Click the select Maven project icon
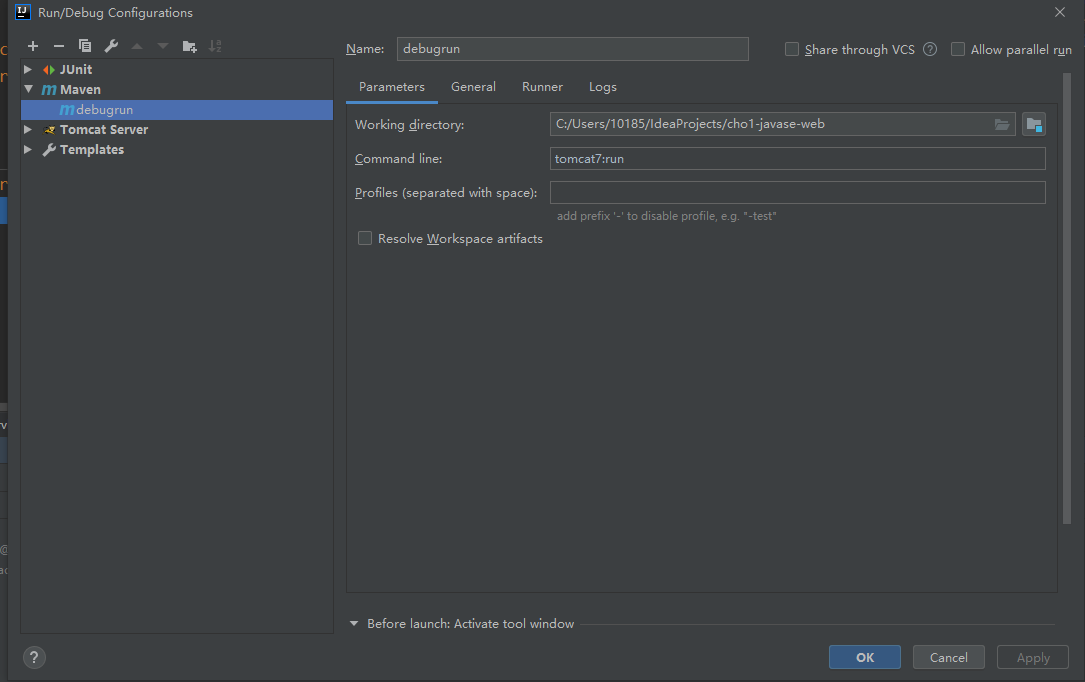The width and height of the screenshot is (1085, 682). click(1034, 124)
